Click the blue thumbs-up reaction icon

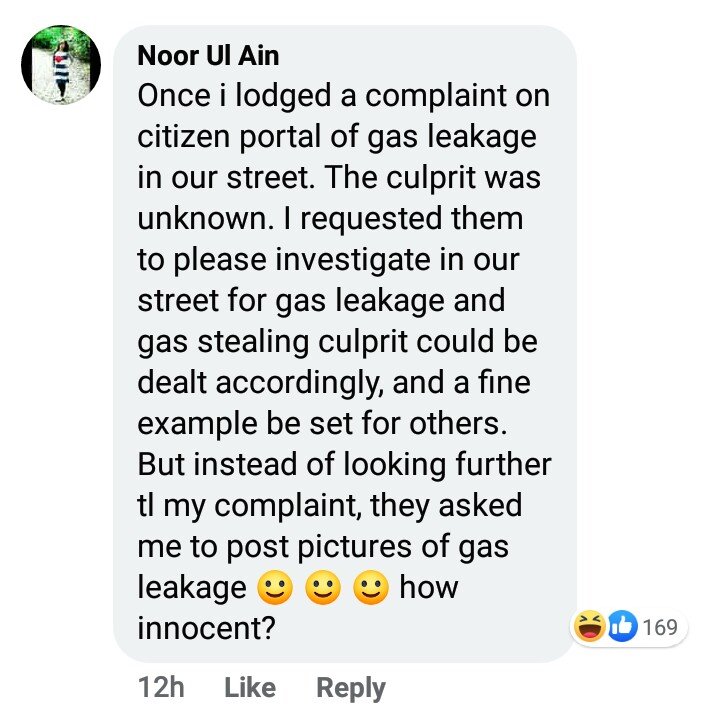(621, 628)
